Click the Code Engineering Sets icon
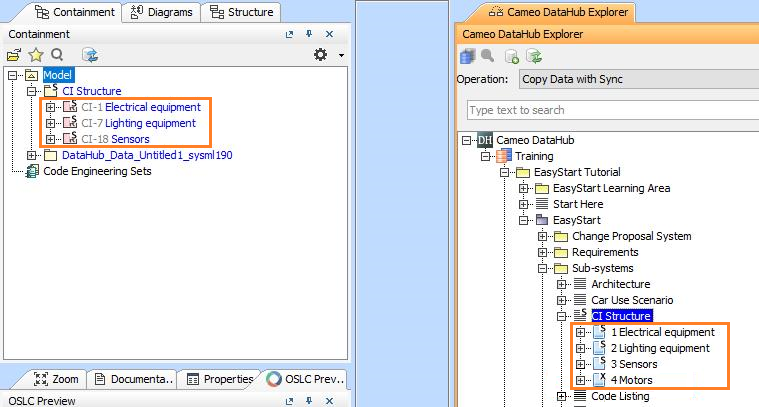This screenshot has width=759, height=407. click(32, 171)
